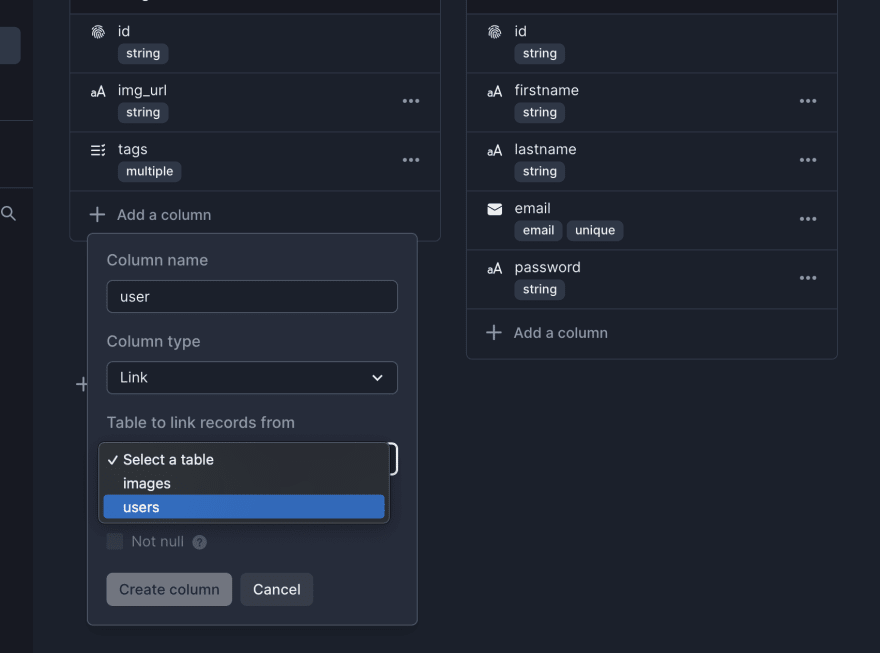Open the options menu for the lastname column
This screenshot has height=653, width=880.
pyautogui.click(x=808, y=160)
